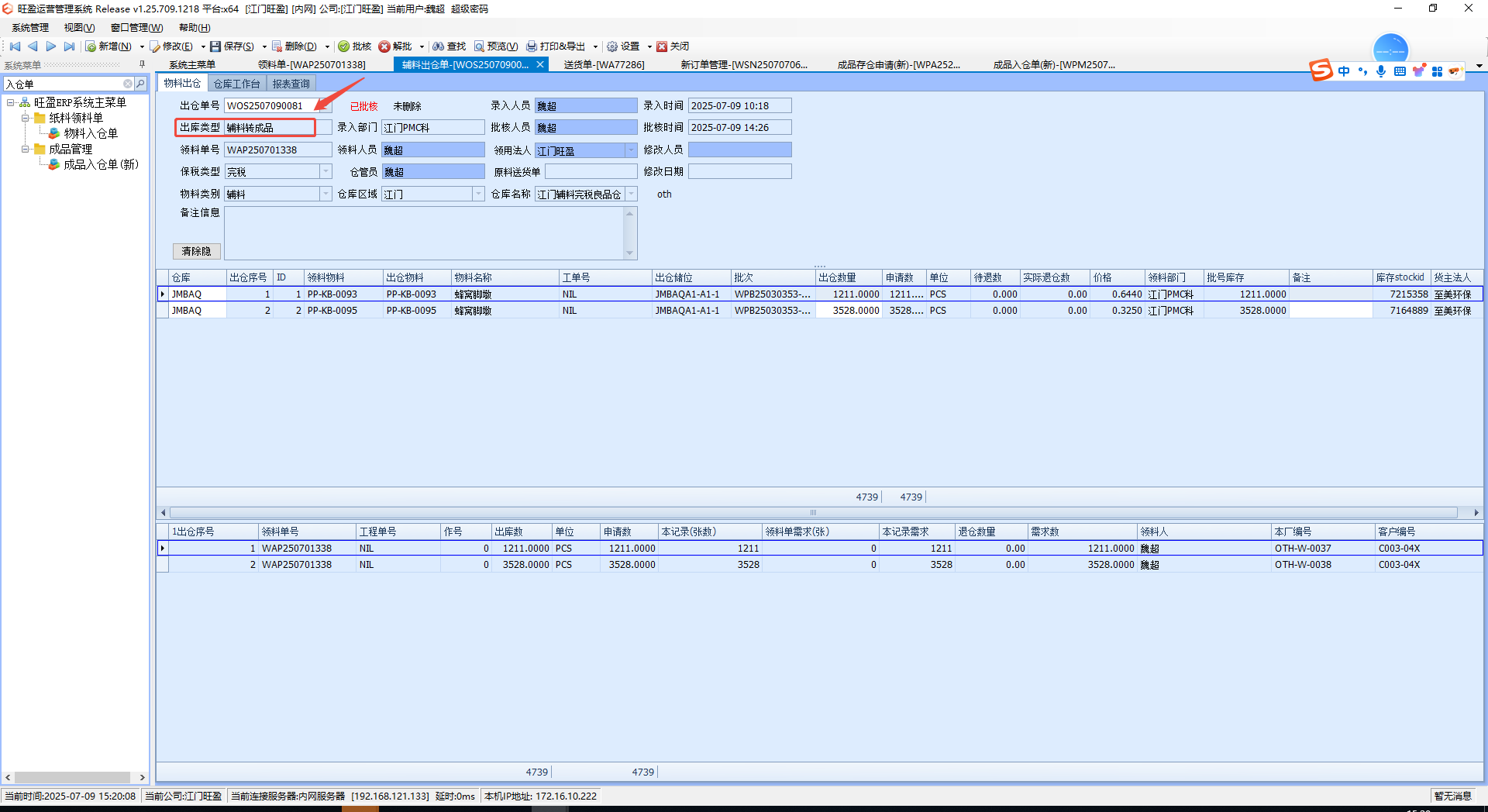
Task: Click the 查找 search binoculars button
Action: [449, 46]
